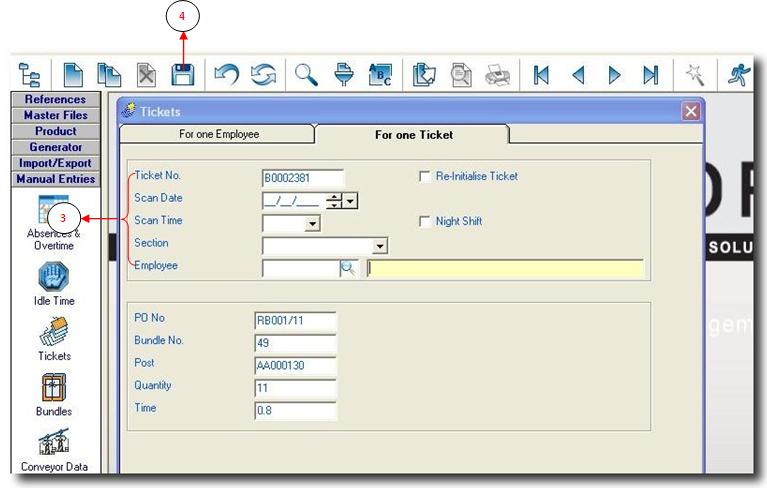Image resolution: width=767 pixels, height=488 pixels.
Task: Select the For one Ticket tab
Action: point(413,134)
